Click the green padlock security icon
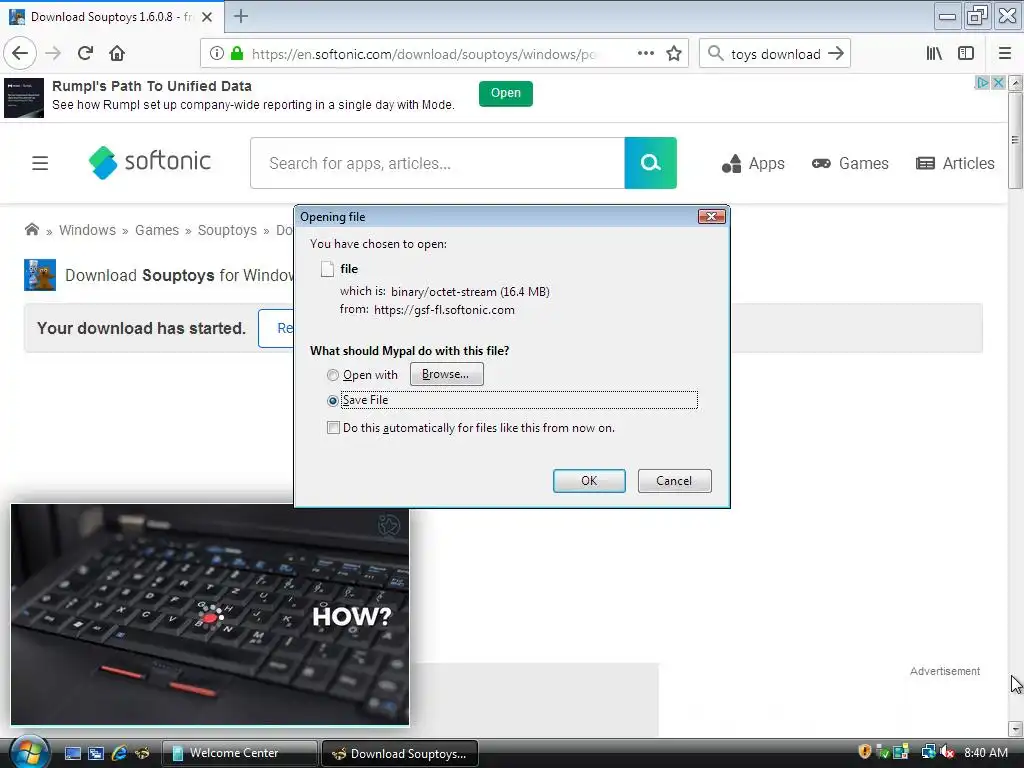Screen dimensions: 1024x768 tap(237, 54)
